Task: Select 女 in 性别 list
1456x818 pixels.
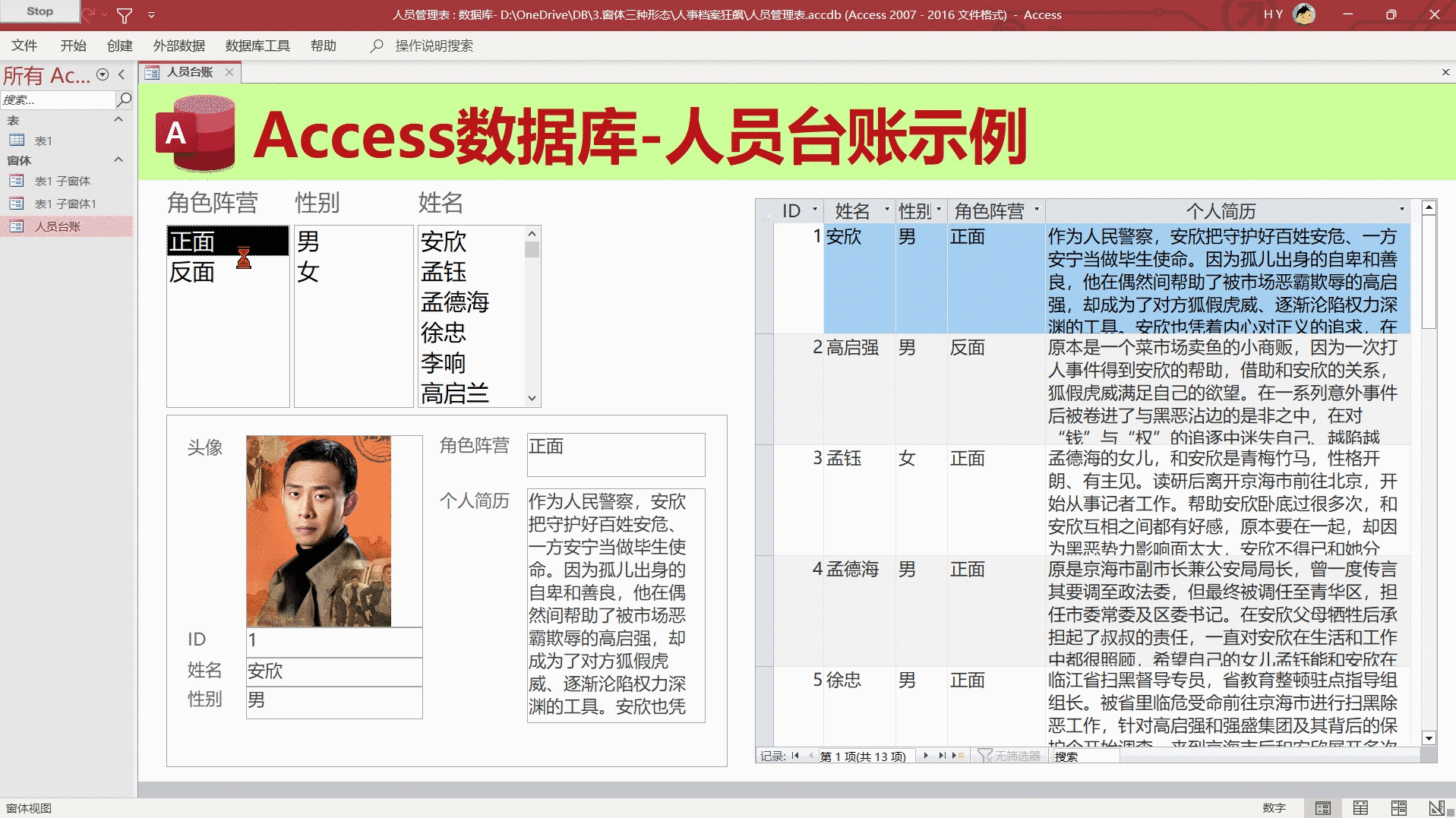Action: point(354,272)
